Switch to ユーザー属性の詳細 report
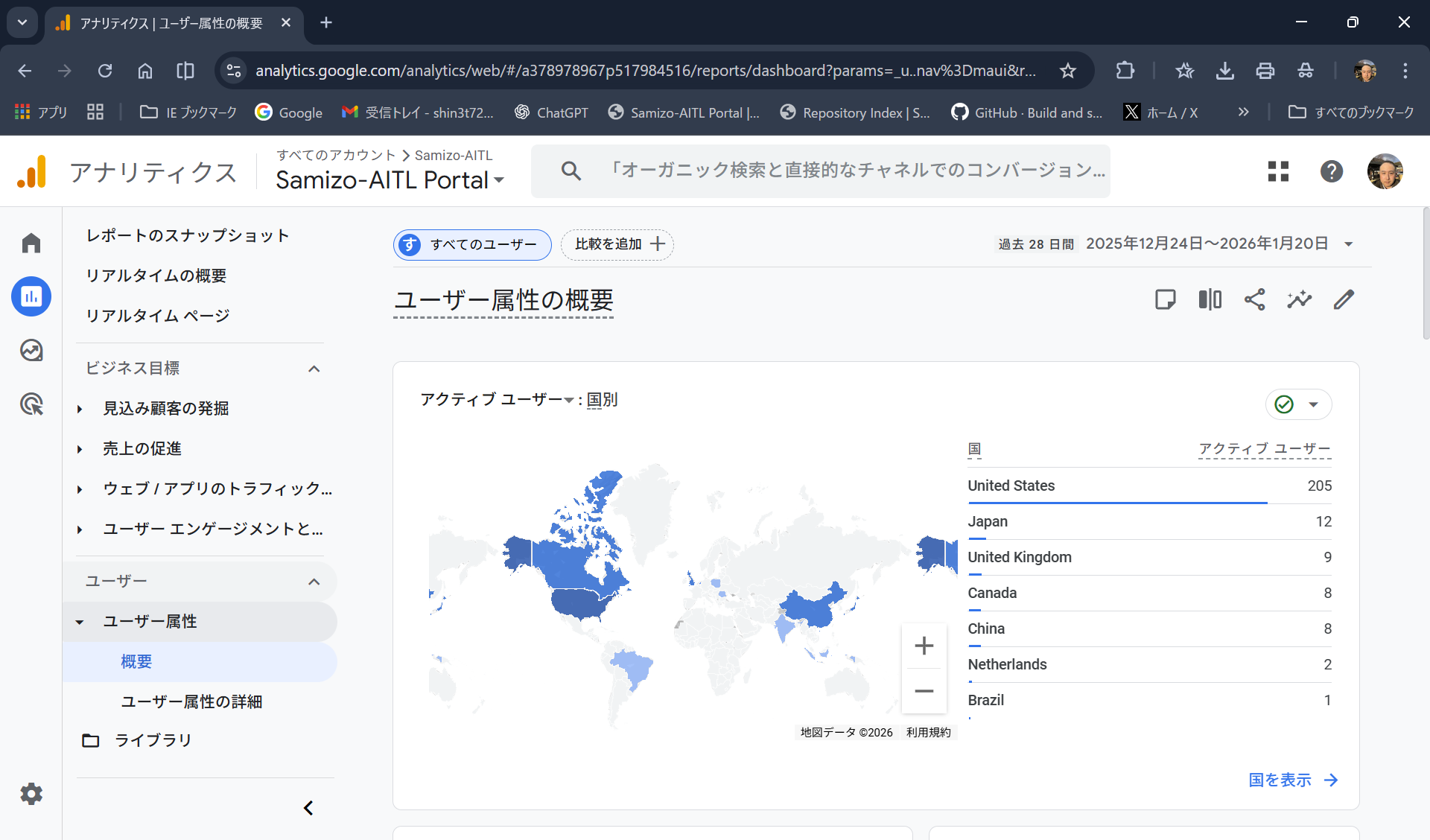1430x840 pixels. 191,701
